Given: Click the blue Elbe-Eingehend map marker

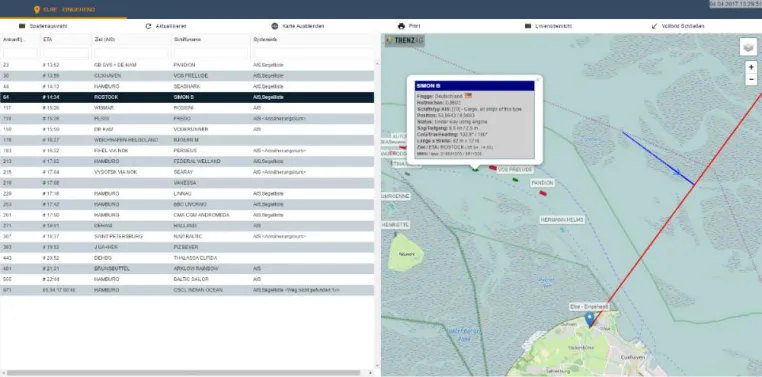Looking at the screenshot, I should pyautogui.click(x=589, y=319).
